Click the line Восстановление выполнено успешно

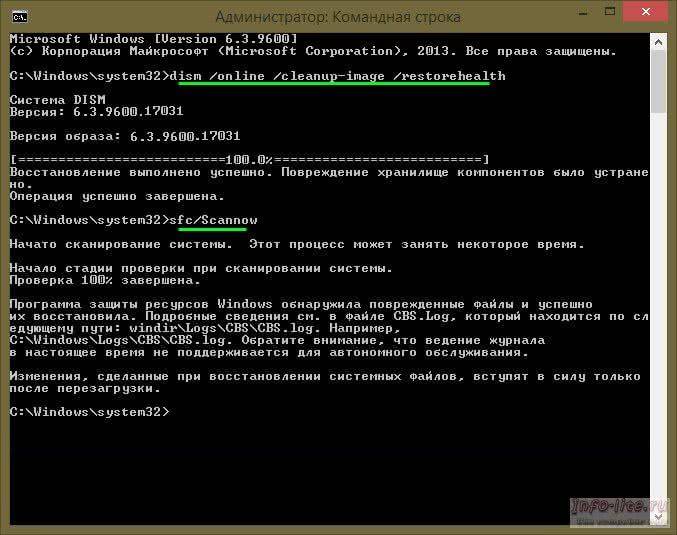click(x=329, y=172)
